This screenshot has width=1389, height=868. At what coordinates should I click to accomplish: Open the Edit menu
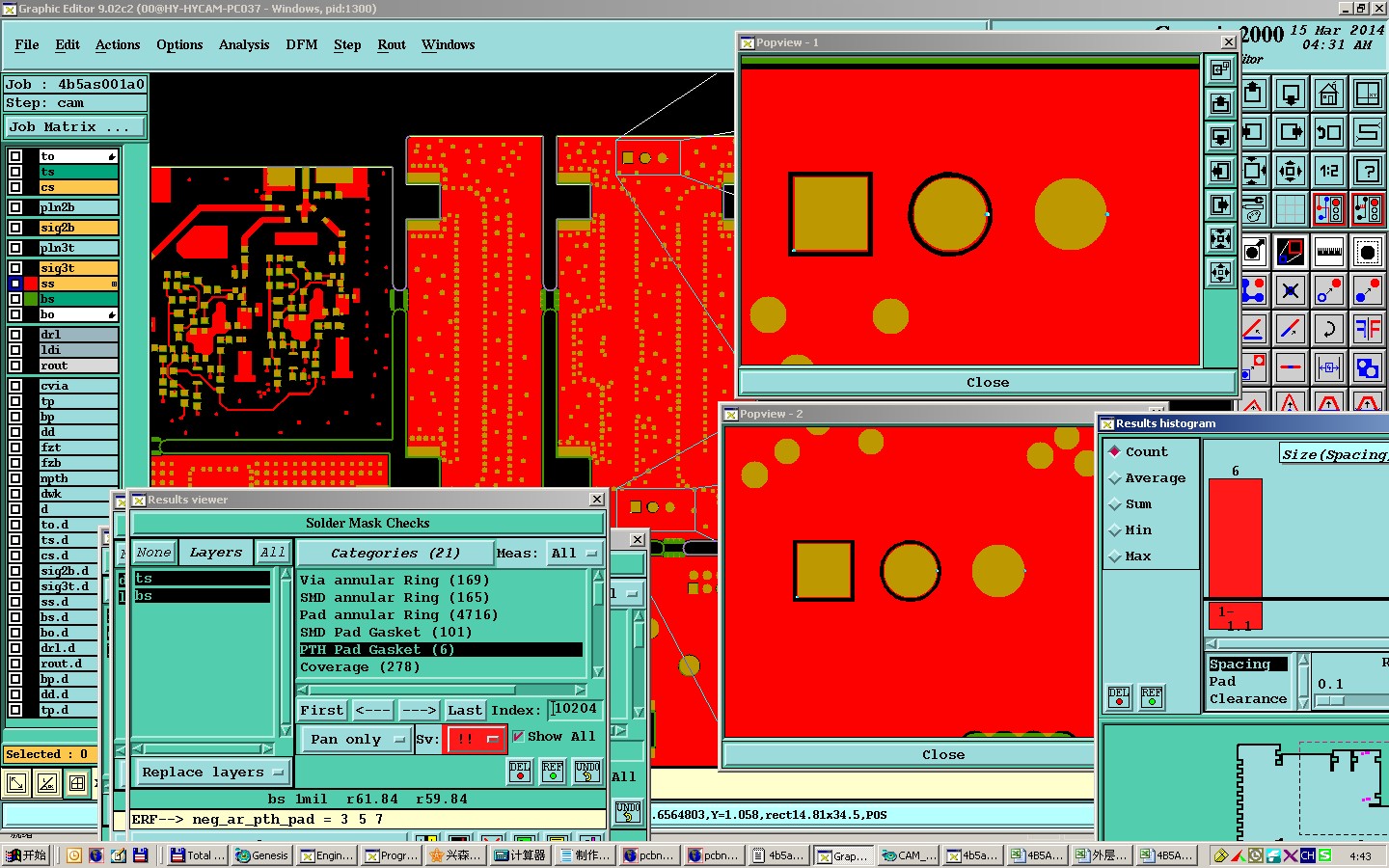pos(68,44)
